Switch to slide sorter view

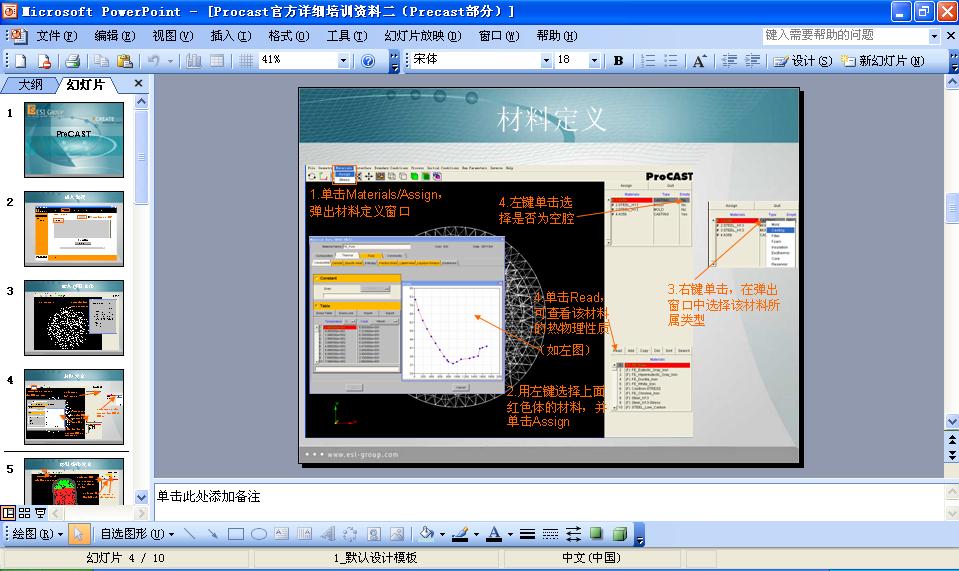coord(24,513)
